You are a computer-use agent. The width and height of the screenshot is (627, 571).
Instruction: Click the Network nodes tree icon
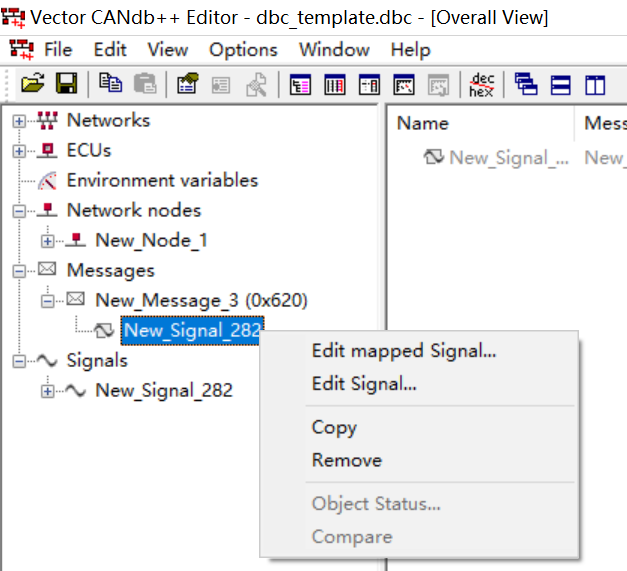48,210
